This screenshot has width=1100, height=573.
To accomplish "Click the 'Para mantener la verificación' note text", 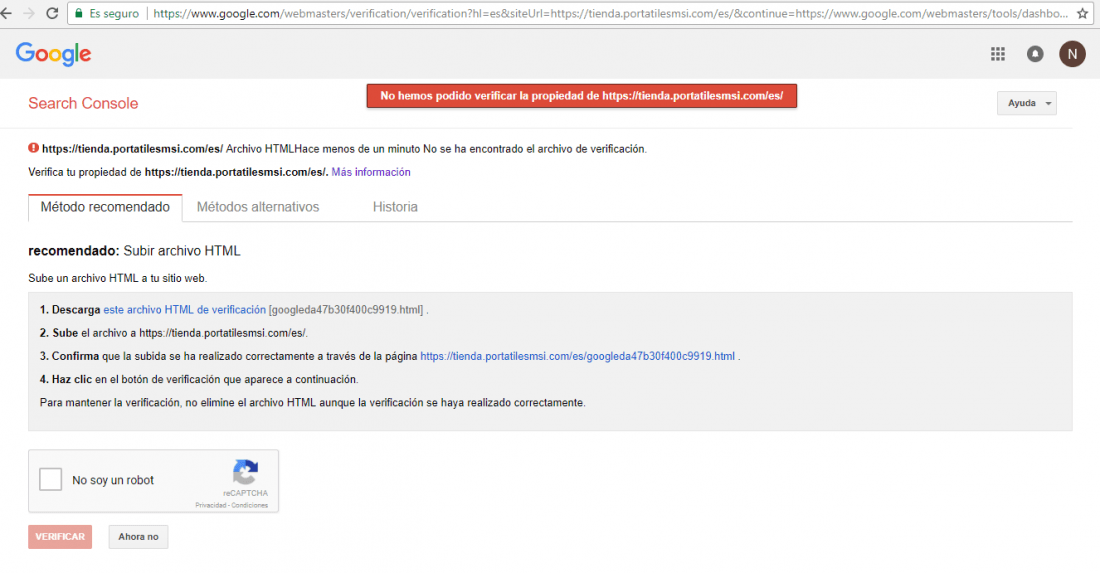I will (x=312, y=403).
